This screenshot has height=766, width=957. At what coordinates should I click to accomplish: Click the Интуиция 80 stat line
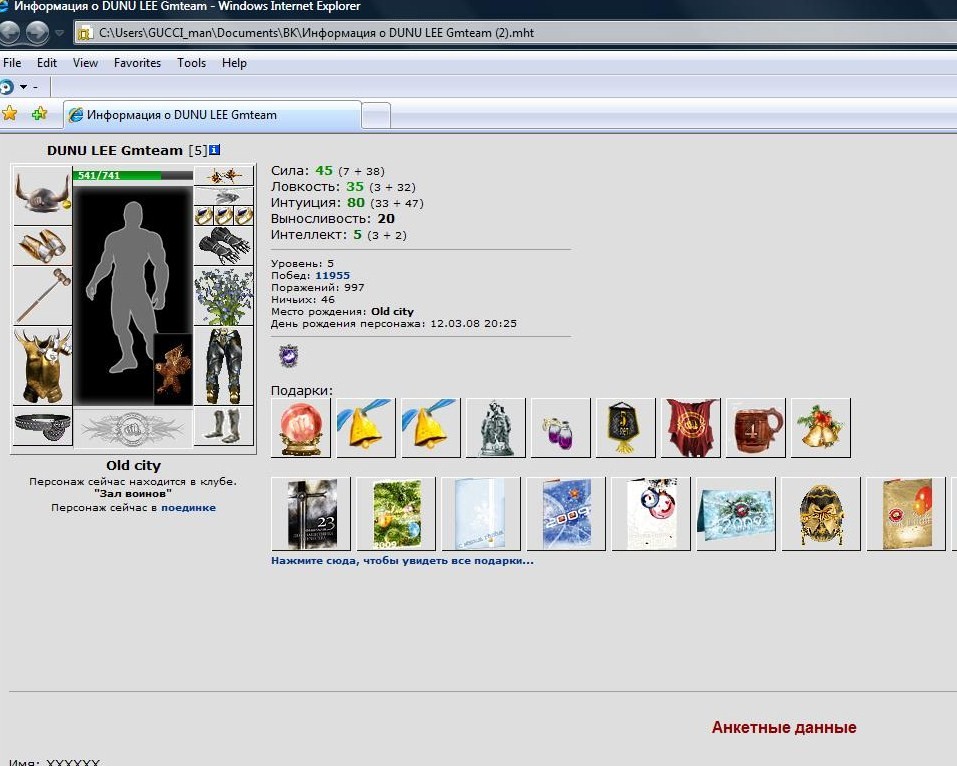347,203
